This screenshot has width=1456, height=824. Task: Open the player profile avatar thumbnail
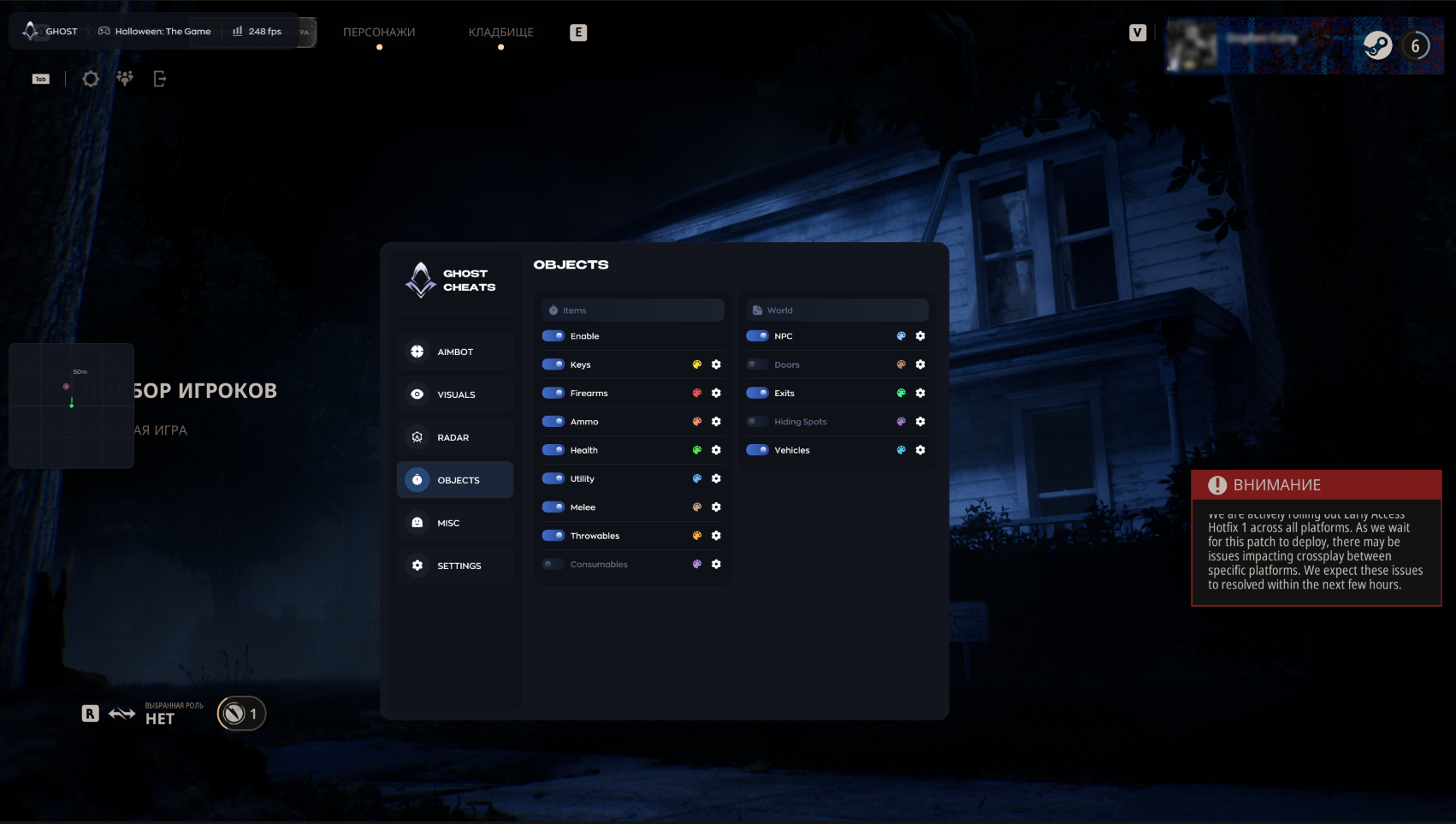tap(1193, 46)
